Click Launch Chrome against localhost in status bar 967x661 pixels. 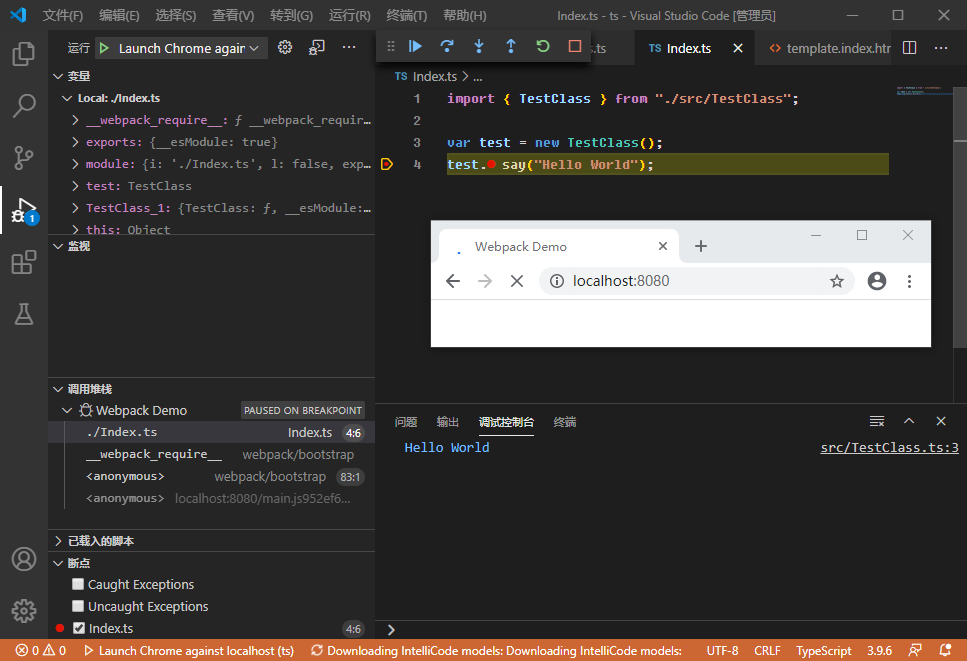pos(189,651)
